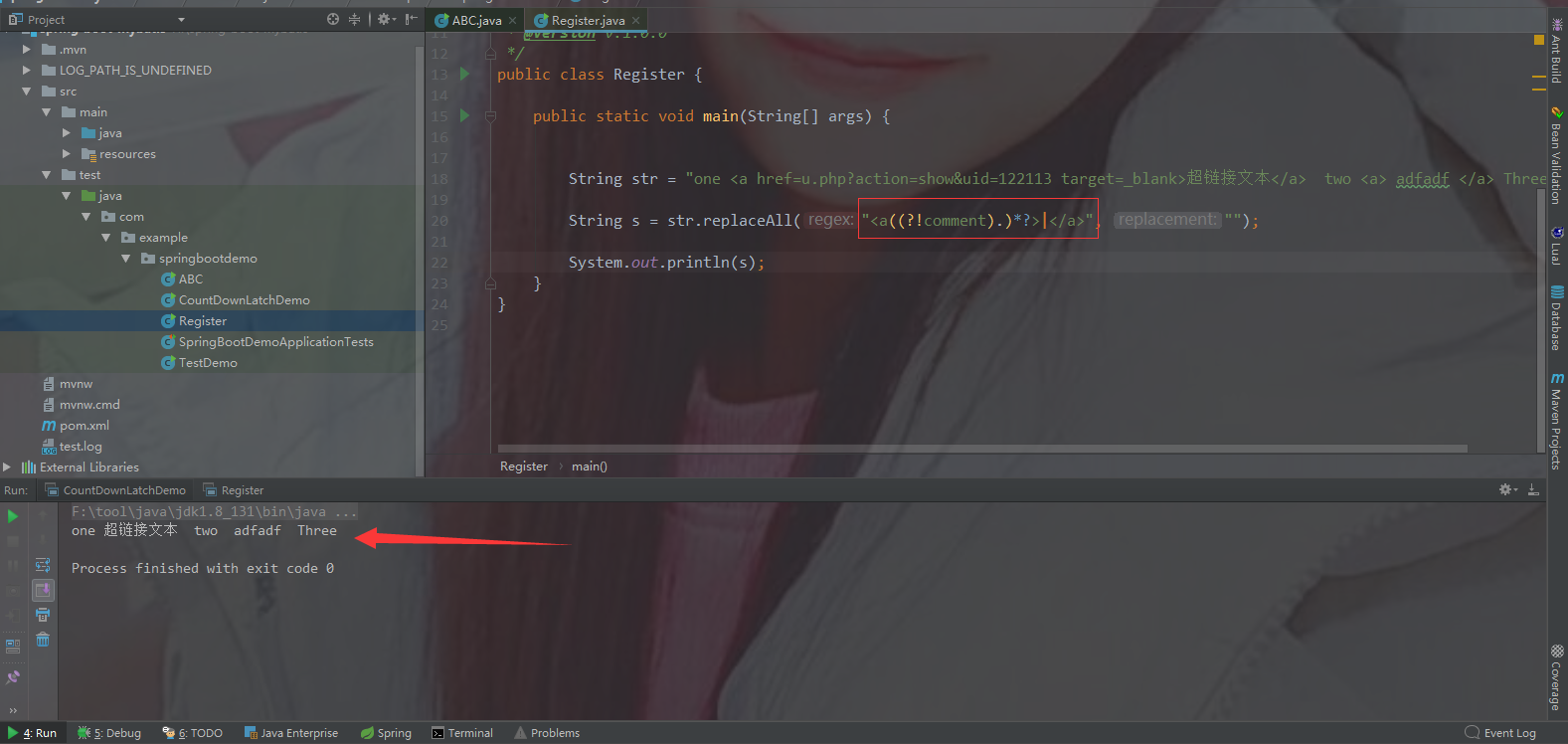This screenshot has height=744, width=1568.
Task: Open the Database side panel
Action: click(1557, 318)
